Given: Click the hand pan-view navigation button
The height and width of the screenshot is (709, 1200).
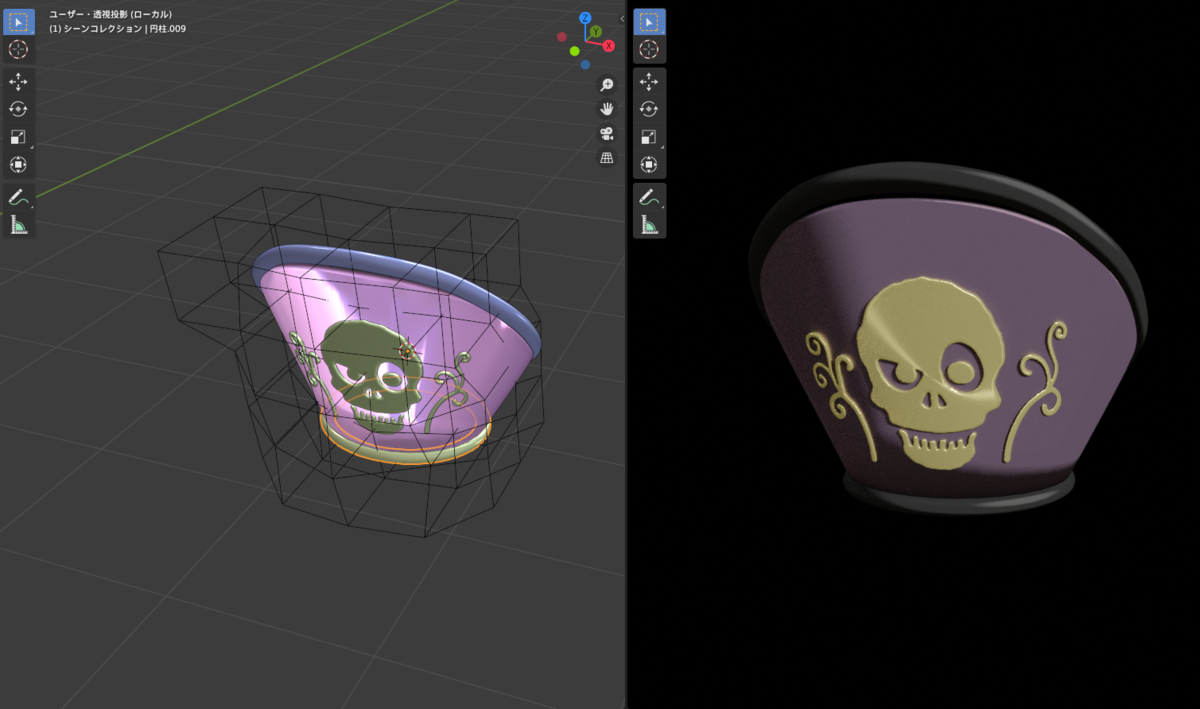Looking at the screenshot, I should tap(606, 109).
